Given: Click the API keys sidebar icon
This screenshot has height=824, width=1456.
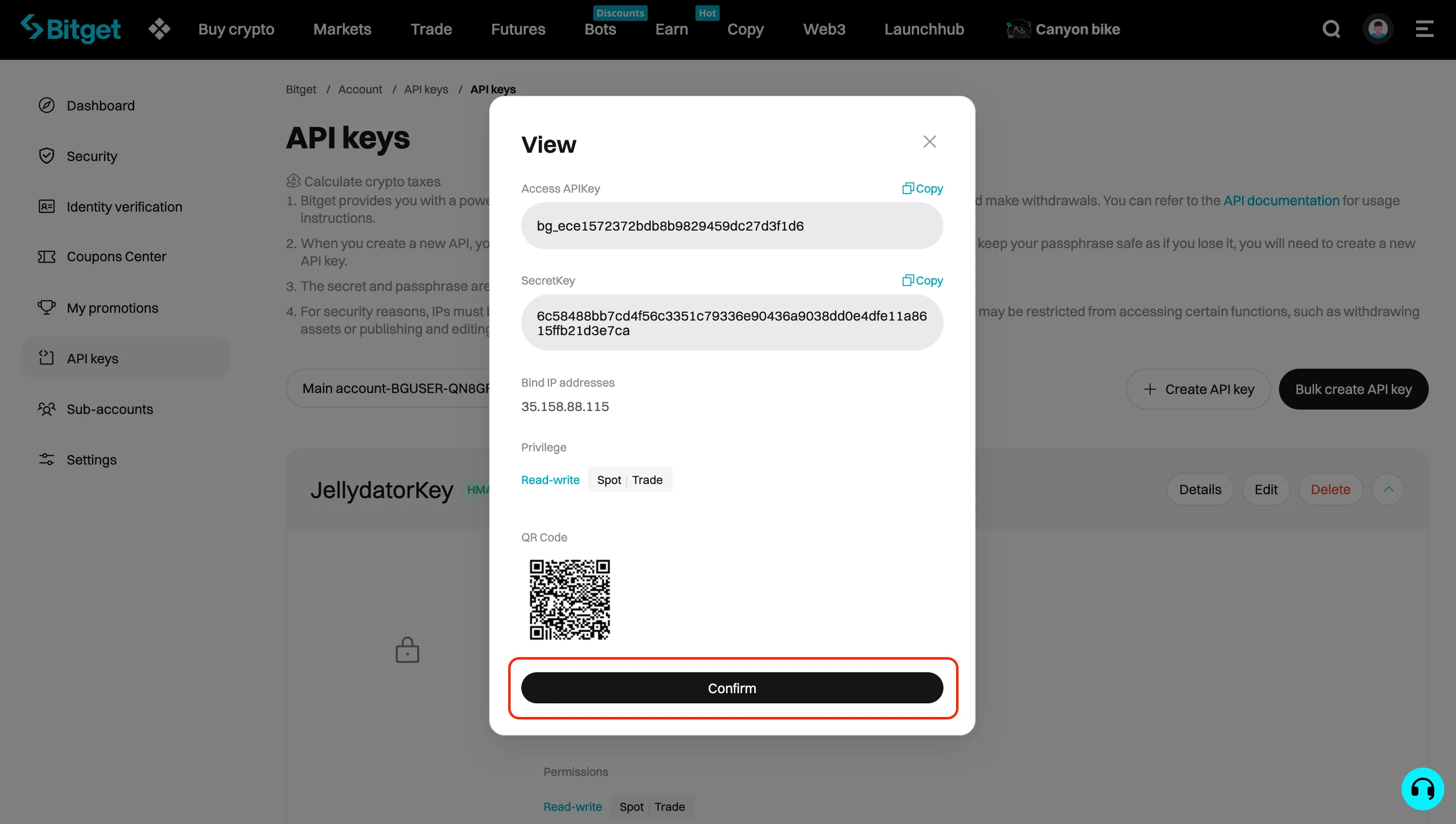Looking at the screenshot, I should [x=46, y=358].
